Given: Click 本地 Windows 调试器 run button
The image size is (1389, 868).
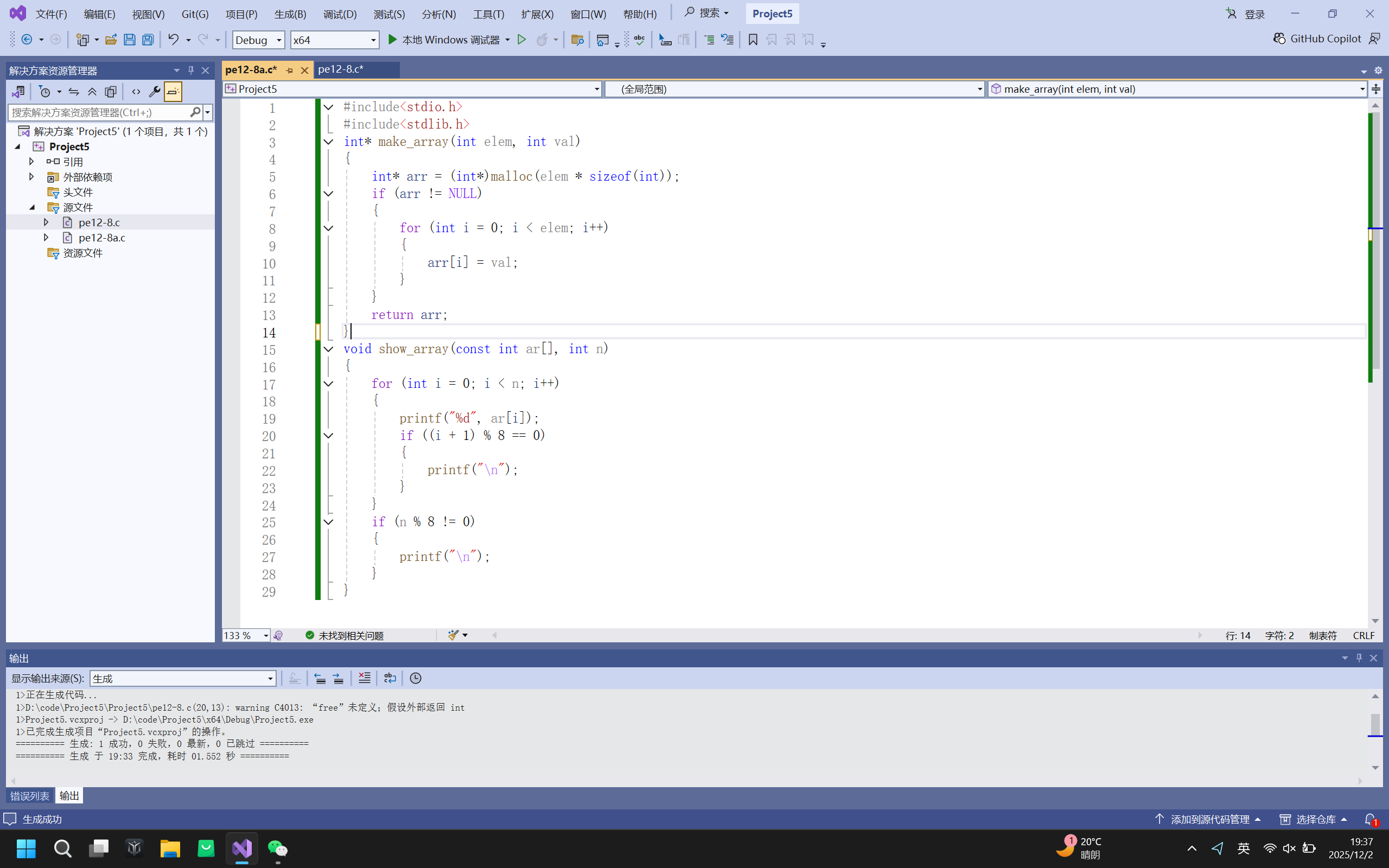Looking at the screenshot, I should (444, 40).
